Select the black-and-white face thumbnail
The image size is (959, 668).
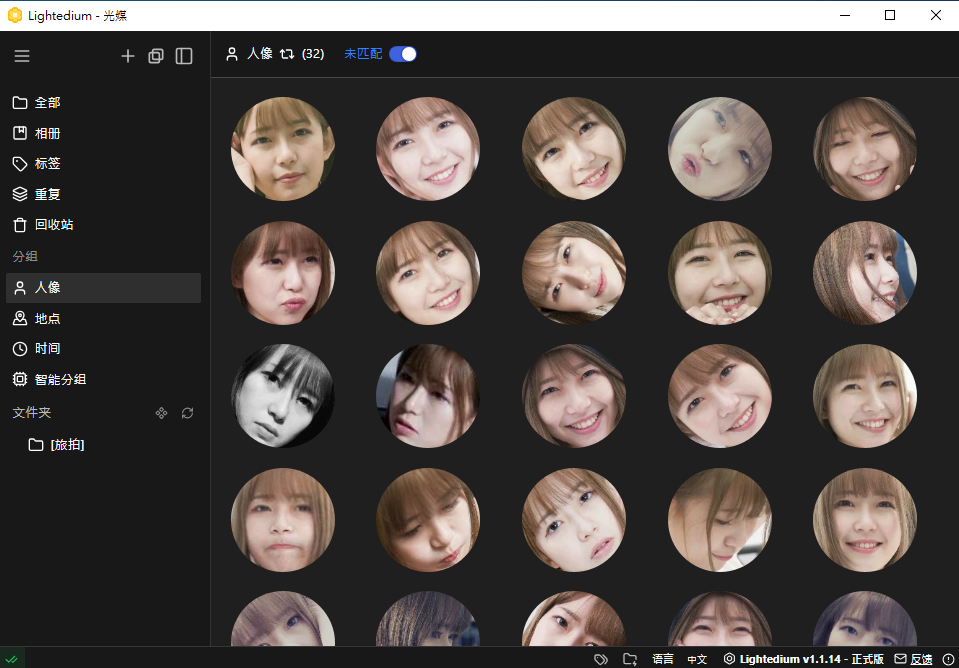(283, 396)
